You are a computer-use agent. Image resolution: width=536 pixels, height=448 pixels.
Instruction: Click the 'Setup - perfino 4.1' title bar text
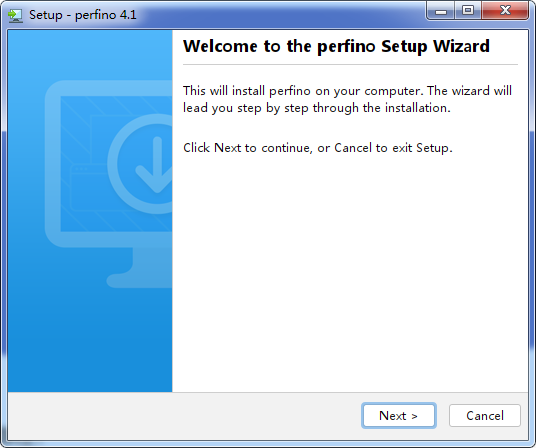click(x=83, y=15)
